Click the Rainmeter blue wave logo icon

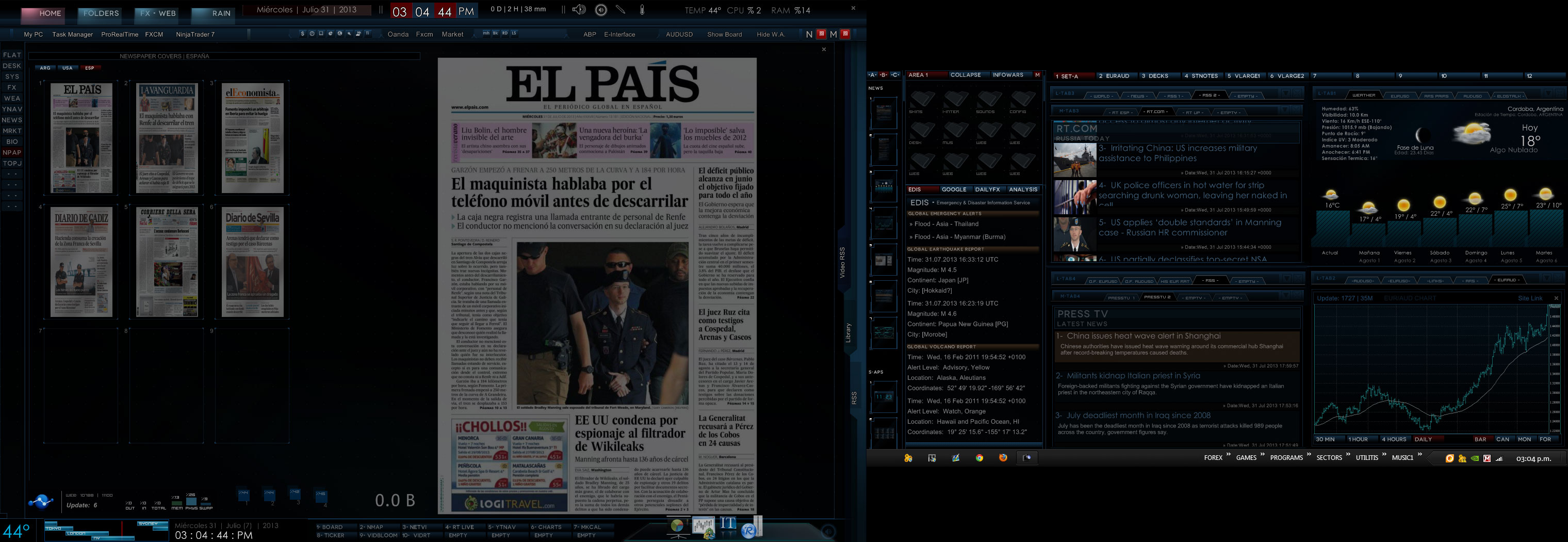click(41, 501)
